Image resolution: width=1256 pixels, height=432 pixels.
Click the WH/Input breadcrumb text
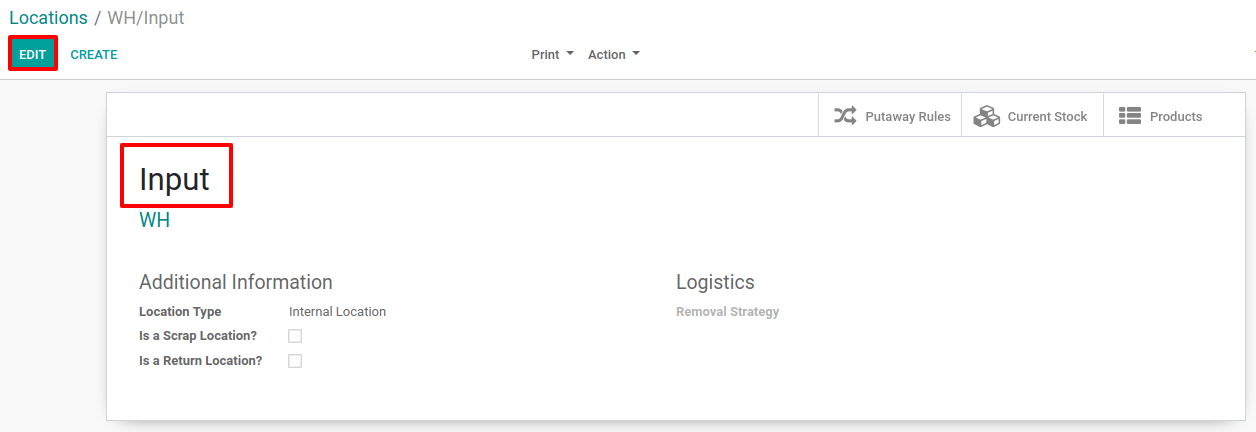(146, 18)
